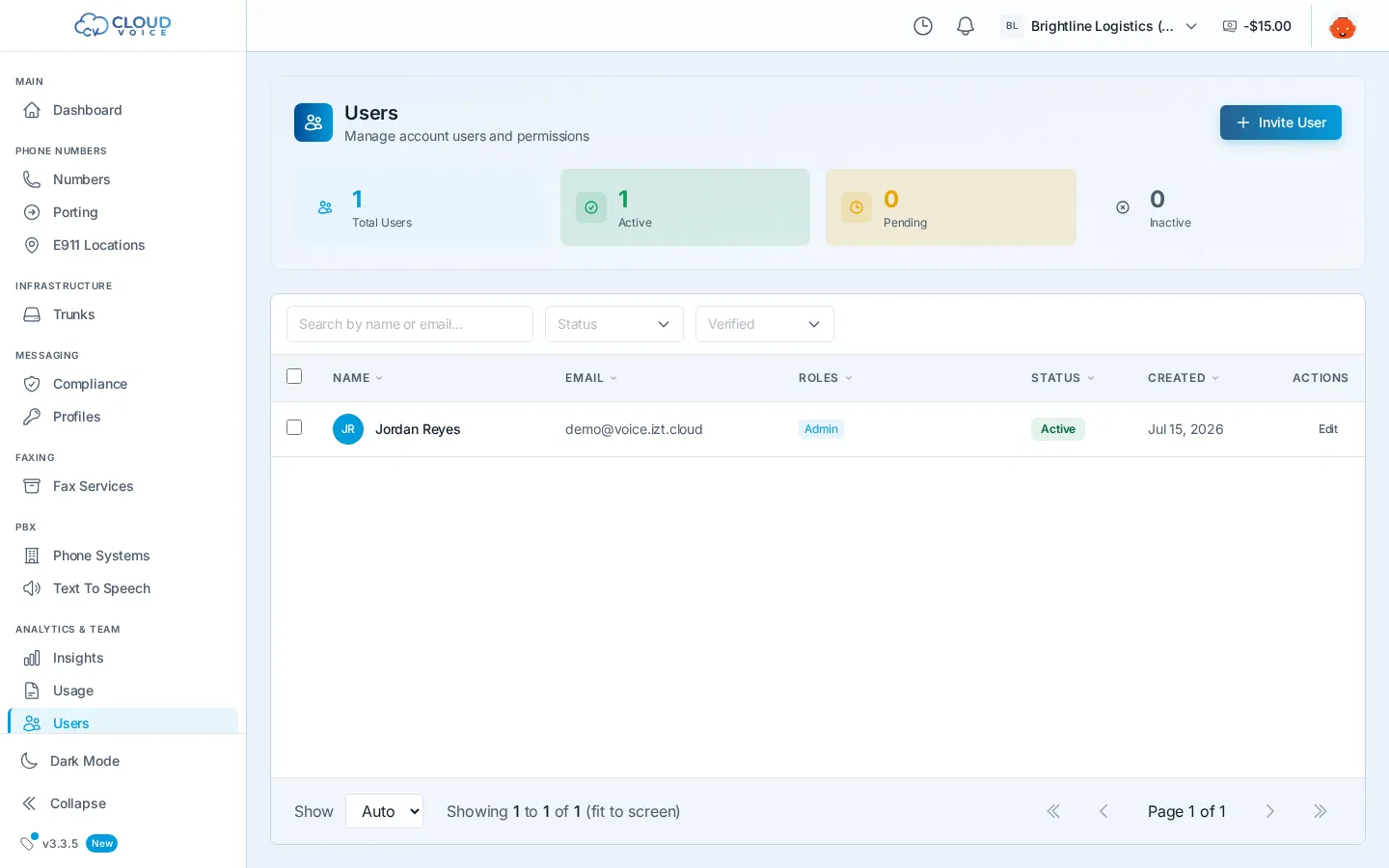Open Porting in sidebar

[x=123, y=212]
